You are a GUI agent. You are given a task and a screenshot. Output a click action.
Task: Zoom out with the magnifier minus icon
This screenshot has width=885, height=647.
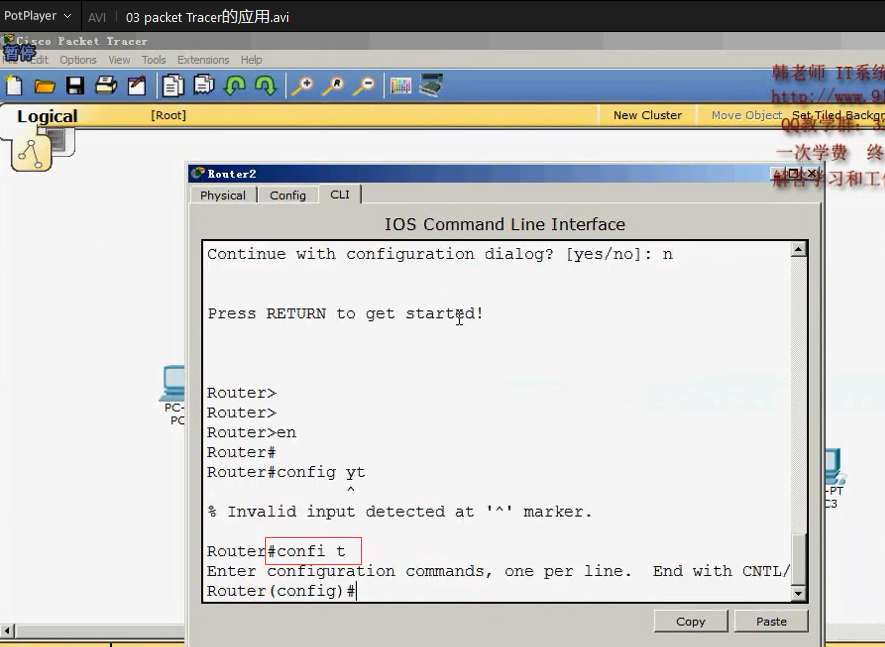pyautogui.click(x=363, y=86)
